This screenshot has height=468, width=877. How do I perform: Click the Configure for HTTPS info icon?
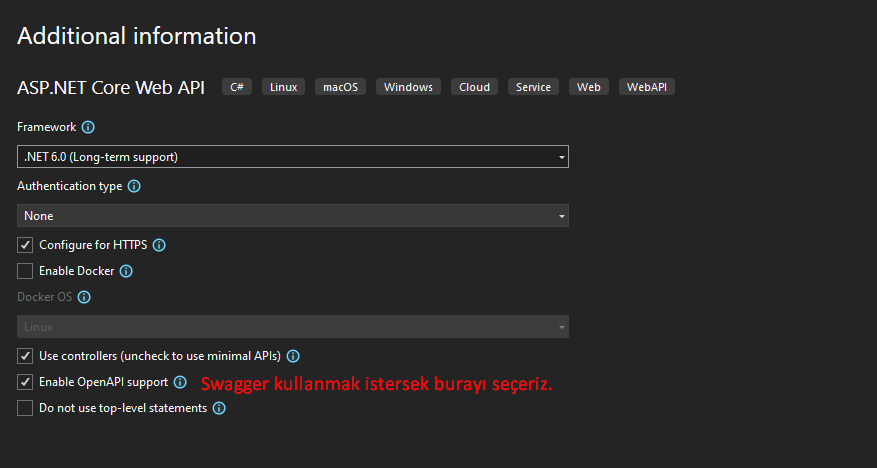pyautogui.click(x=159, y=245)
